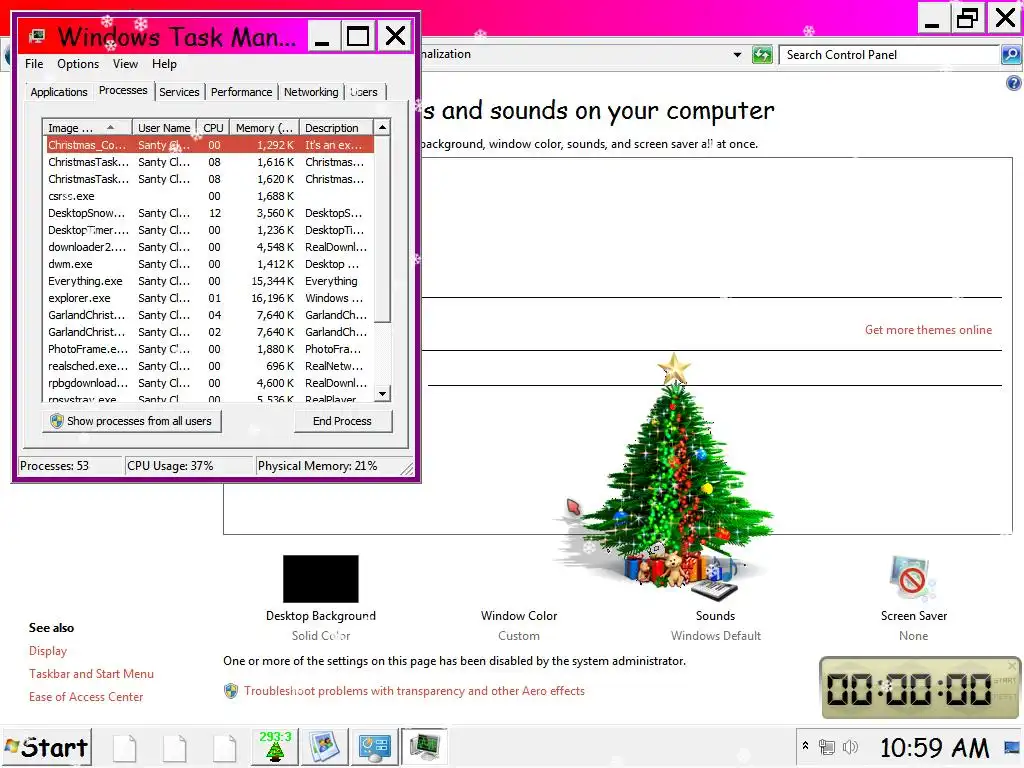The height and width of the screenshot is (768, 1024).
Task: Click Show processes from all users button
Action: click(131, 421)
